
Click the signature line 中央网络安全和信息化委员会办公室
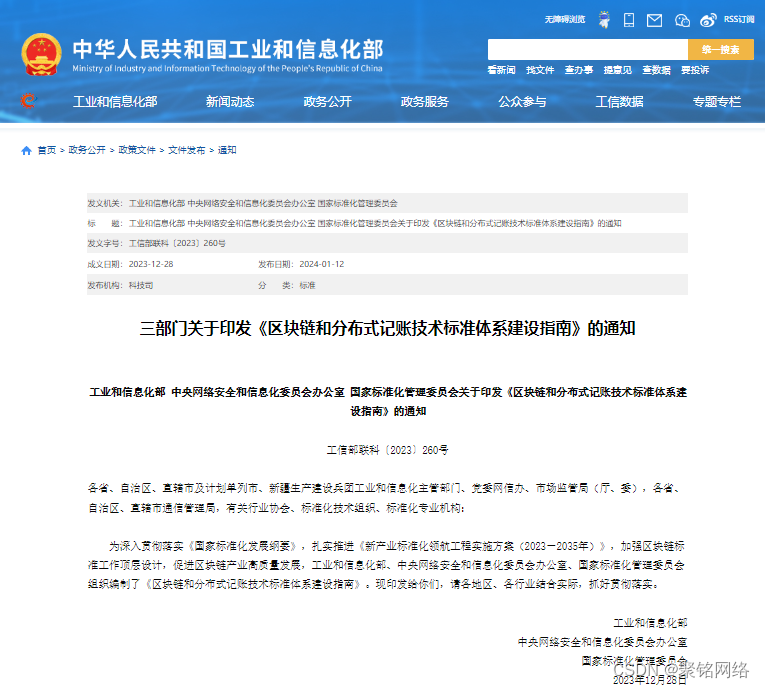click(x=602, y=642)
